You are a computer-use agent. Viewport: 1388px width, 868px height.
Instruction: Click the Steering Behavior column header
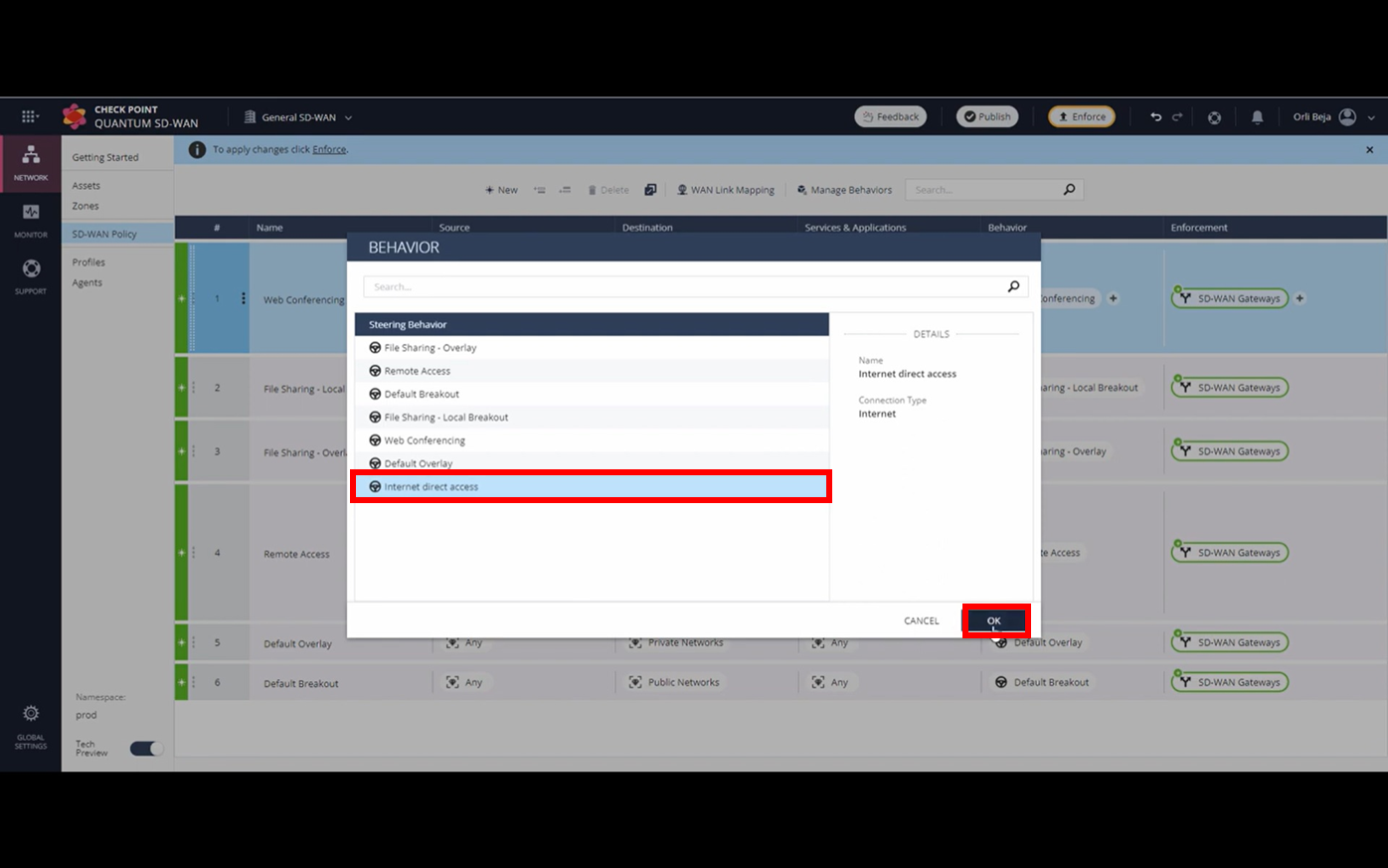(592, 324)
